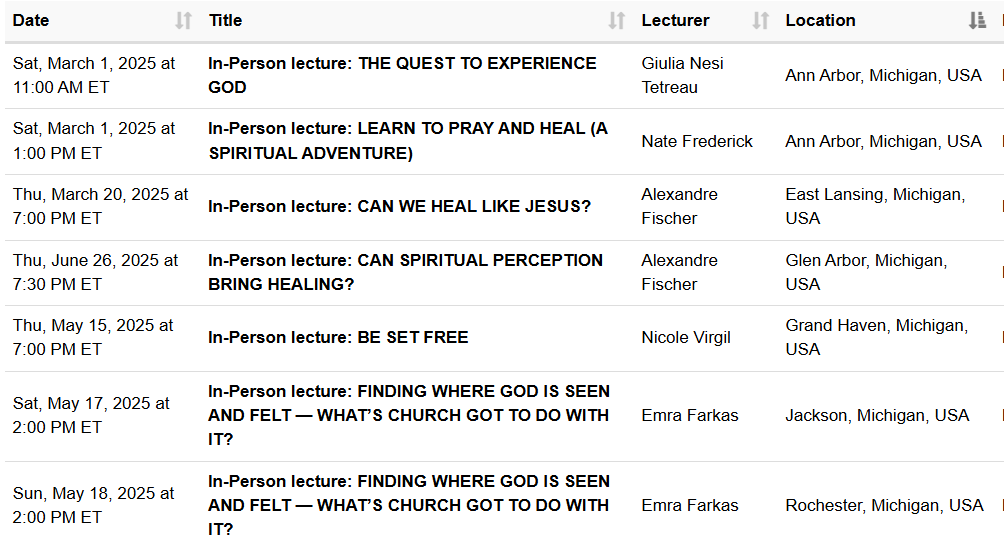Sort by the Location column header
This screenshot has height=549, width=1004.
[820, 21]
